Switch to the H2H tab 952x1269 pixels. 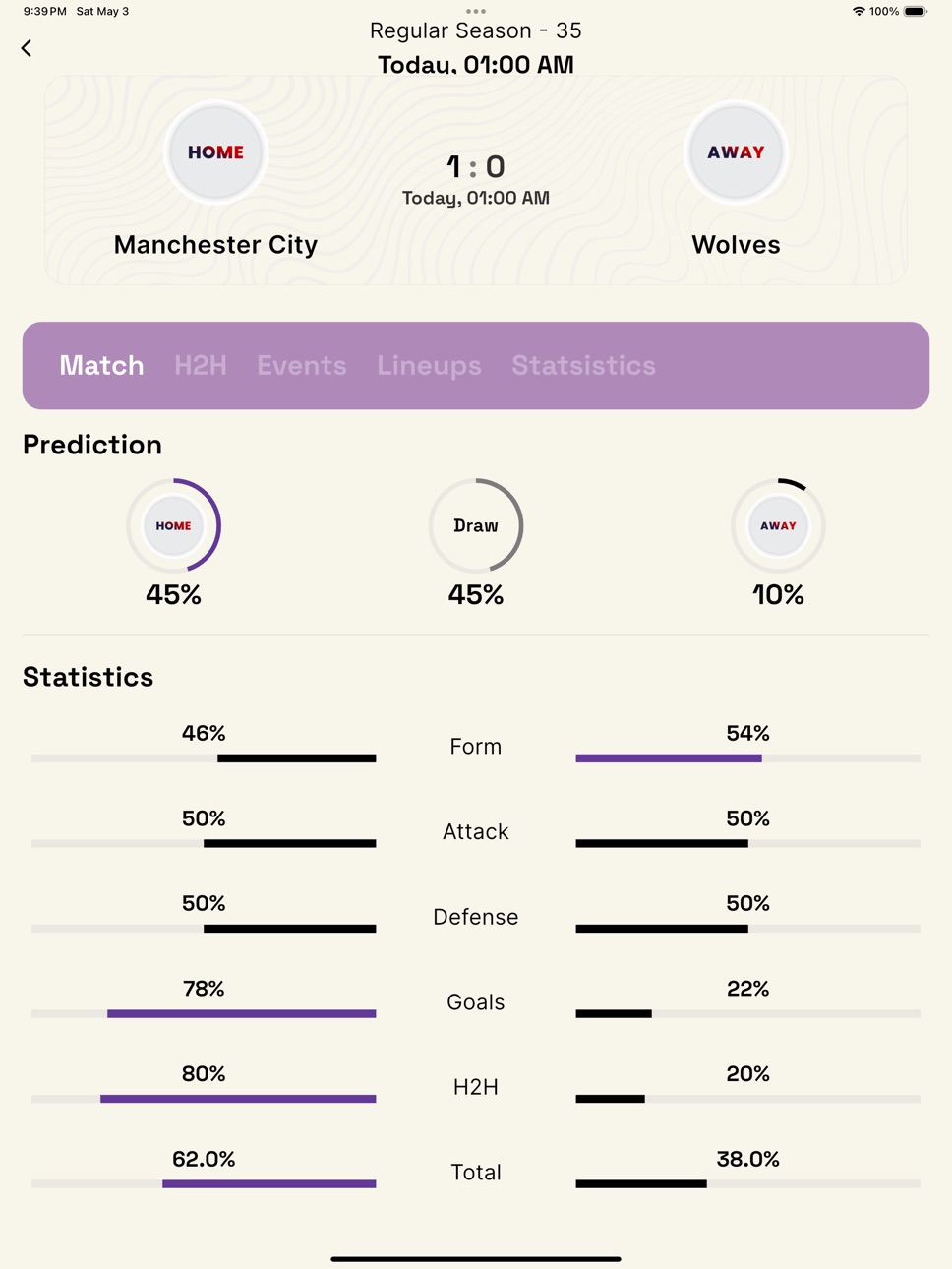201,366
